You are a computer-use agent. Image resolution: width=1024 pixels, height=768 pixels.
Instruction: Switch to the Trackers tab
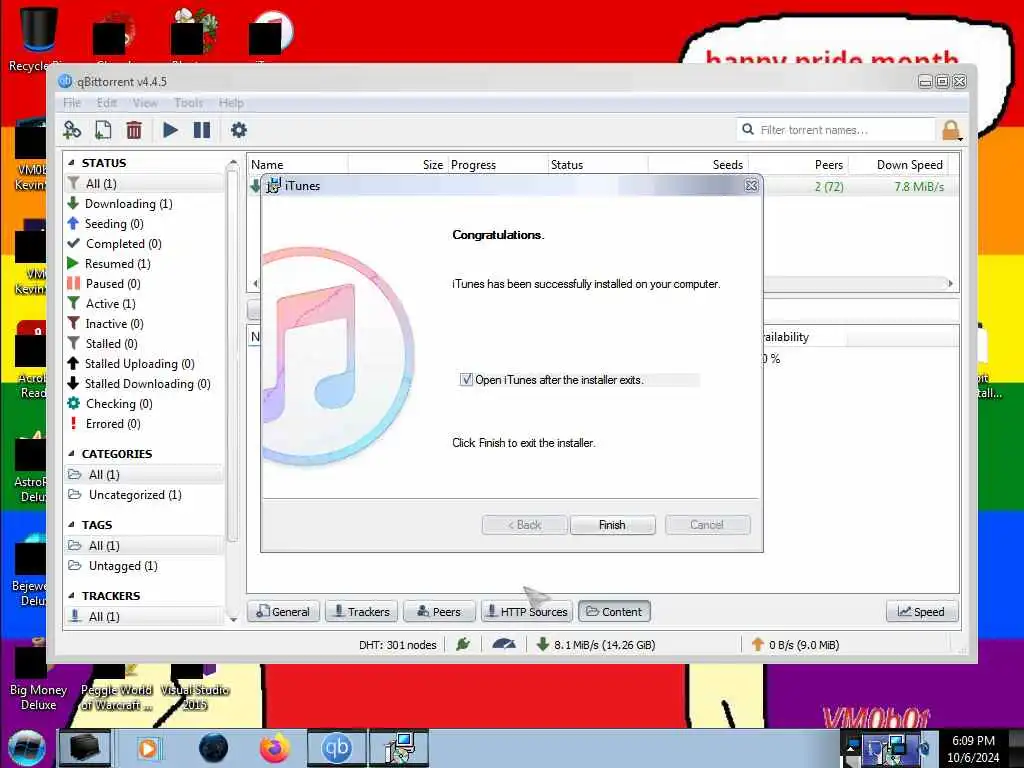pos(361,612)
